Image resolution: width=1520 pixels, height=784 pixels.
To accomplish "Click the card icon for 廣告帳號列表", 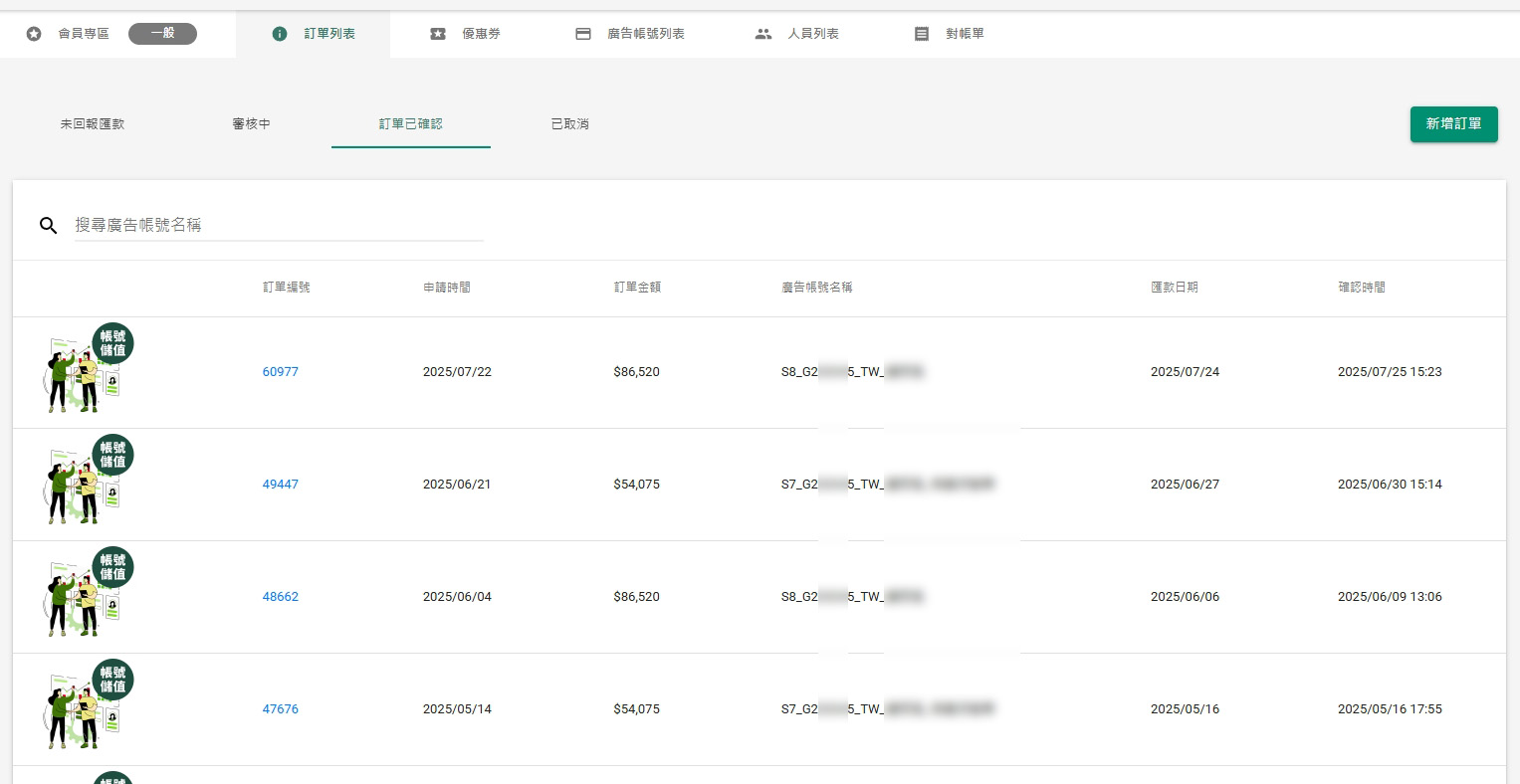I will 583,34.
